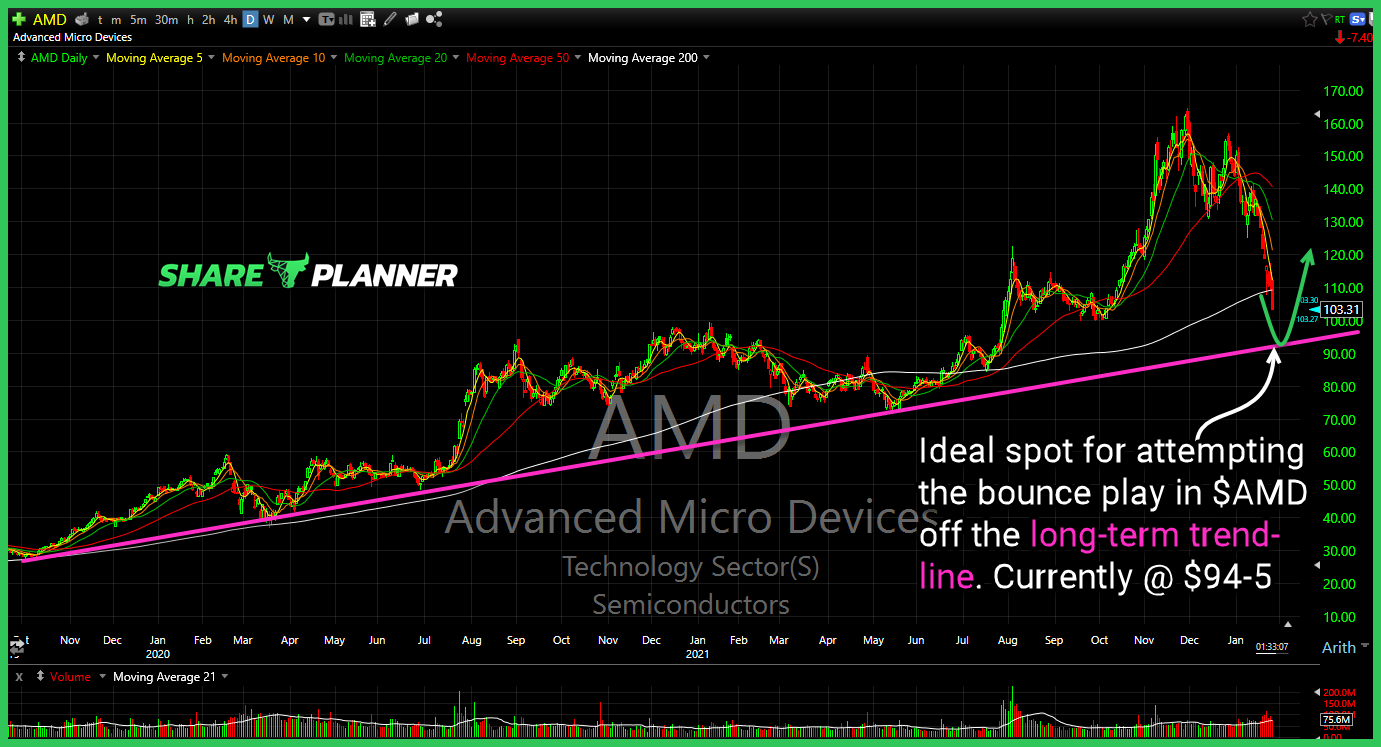1381x747 pixels.
Task: Select the 30m timeframe
Action: pyautogui.click(x=167, y=19)
